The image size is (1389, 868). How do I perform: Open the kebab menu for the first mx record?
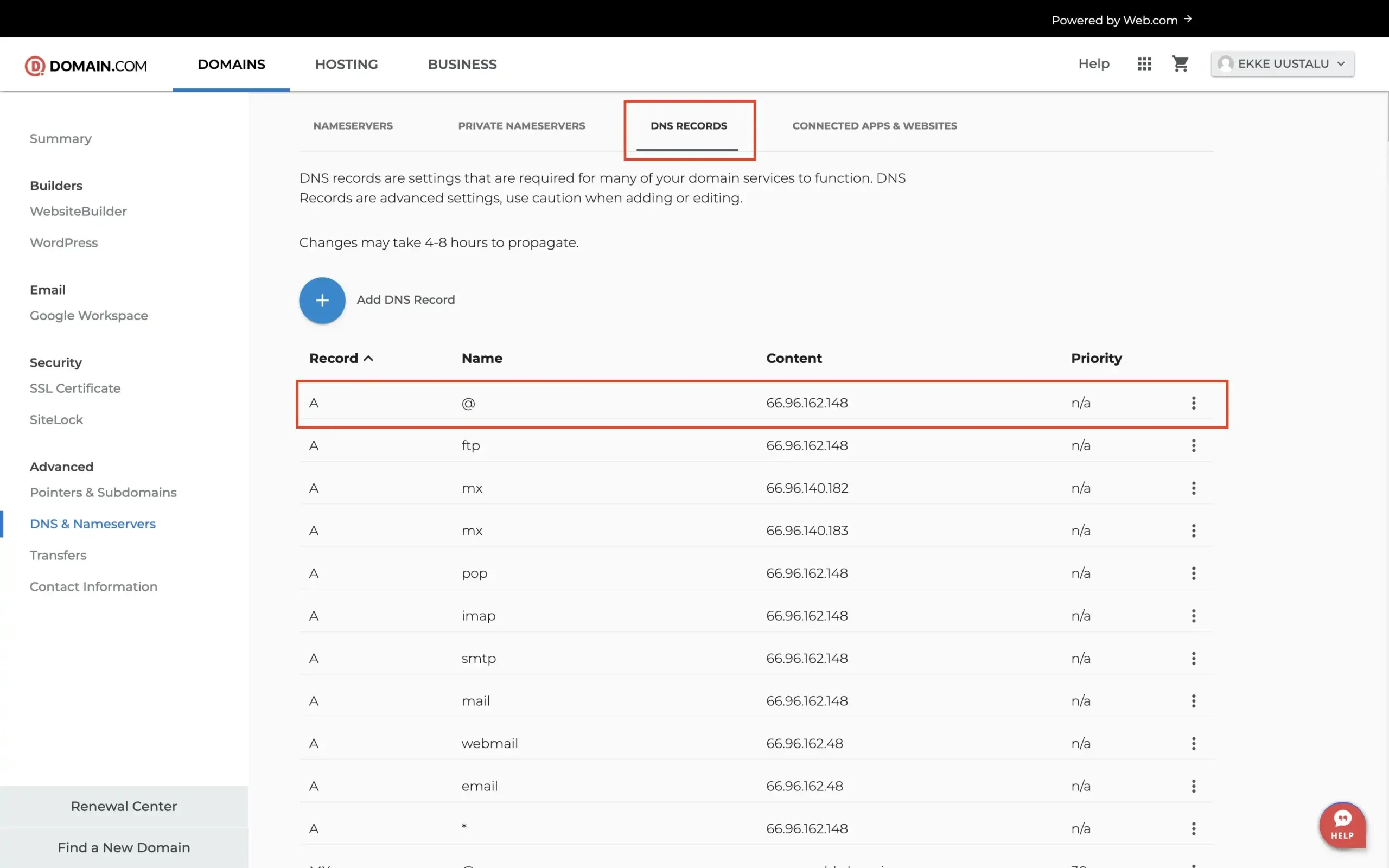click(1193, 488)
